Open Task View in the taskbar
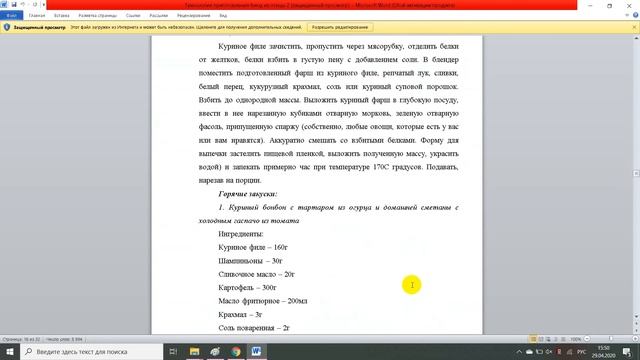The width and height of the screenshot is (640, 360). 173,351
